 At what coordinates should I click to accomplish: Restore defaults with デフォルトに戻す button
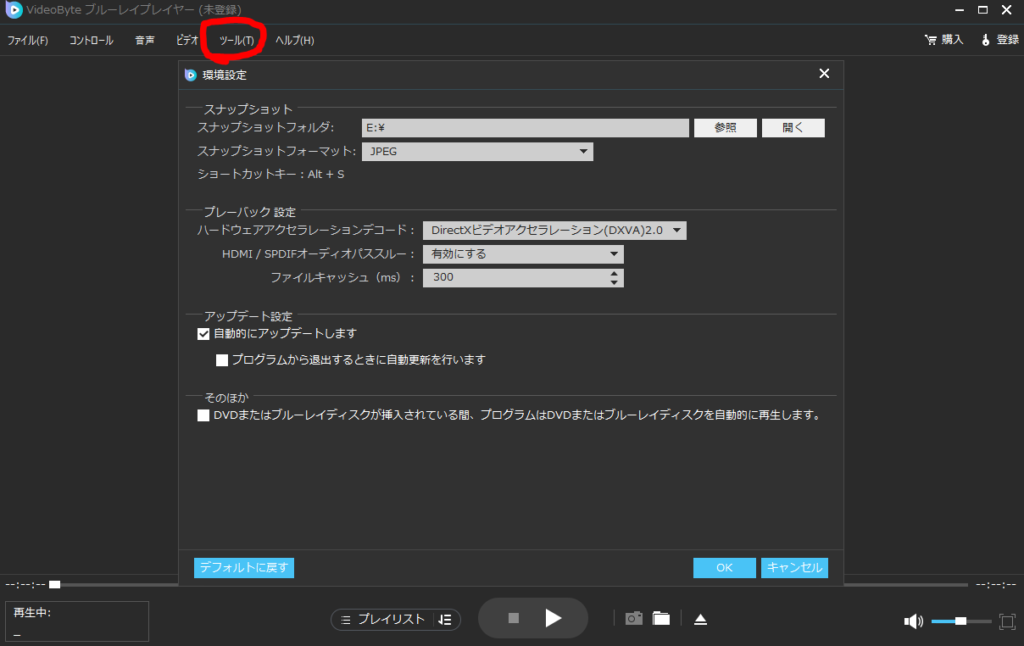[x=243, y=567]
